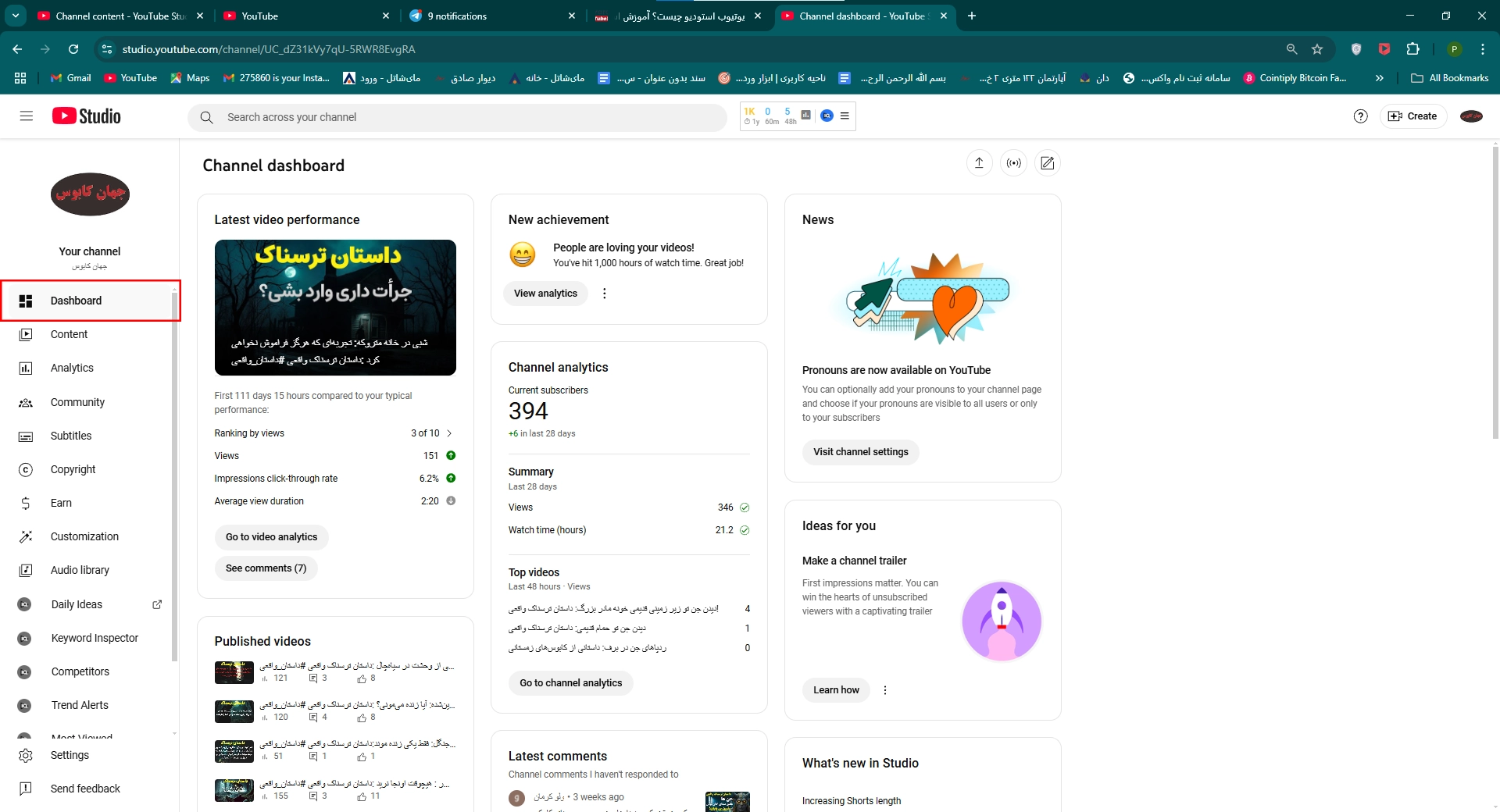Select Earn in the sidebar
Viewport: 1500px width, 812px height.
[62, 503]
